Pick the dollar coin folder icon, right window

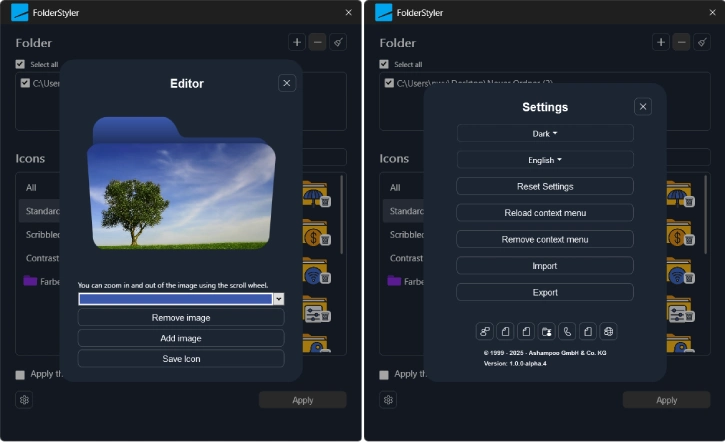pos(678,232)
